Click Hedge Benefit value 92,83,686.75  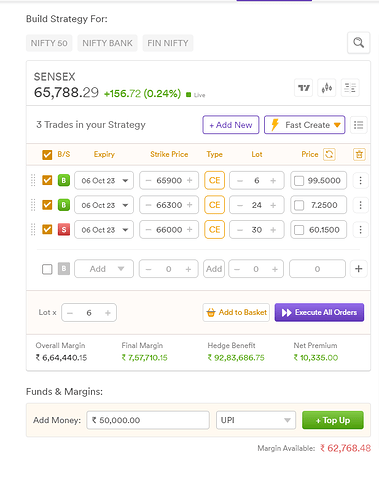(x=236, y=358)
